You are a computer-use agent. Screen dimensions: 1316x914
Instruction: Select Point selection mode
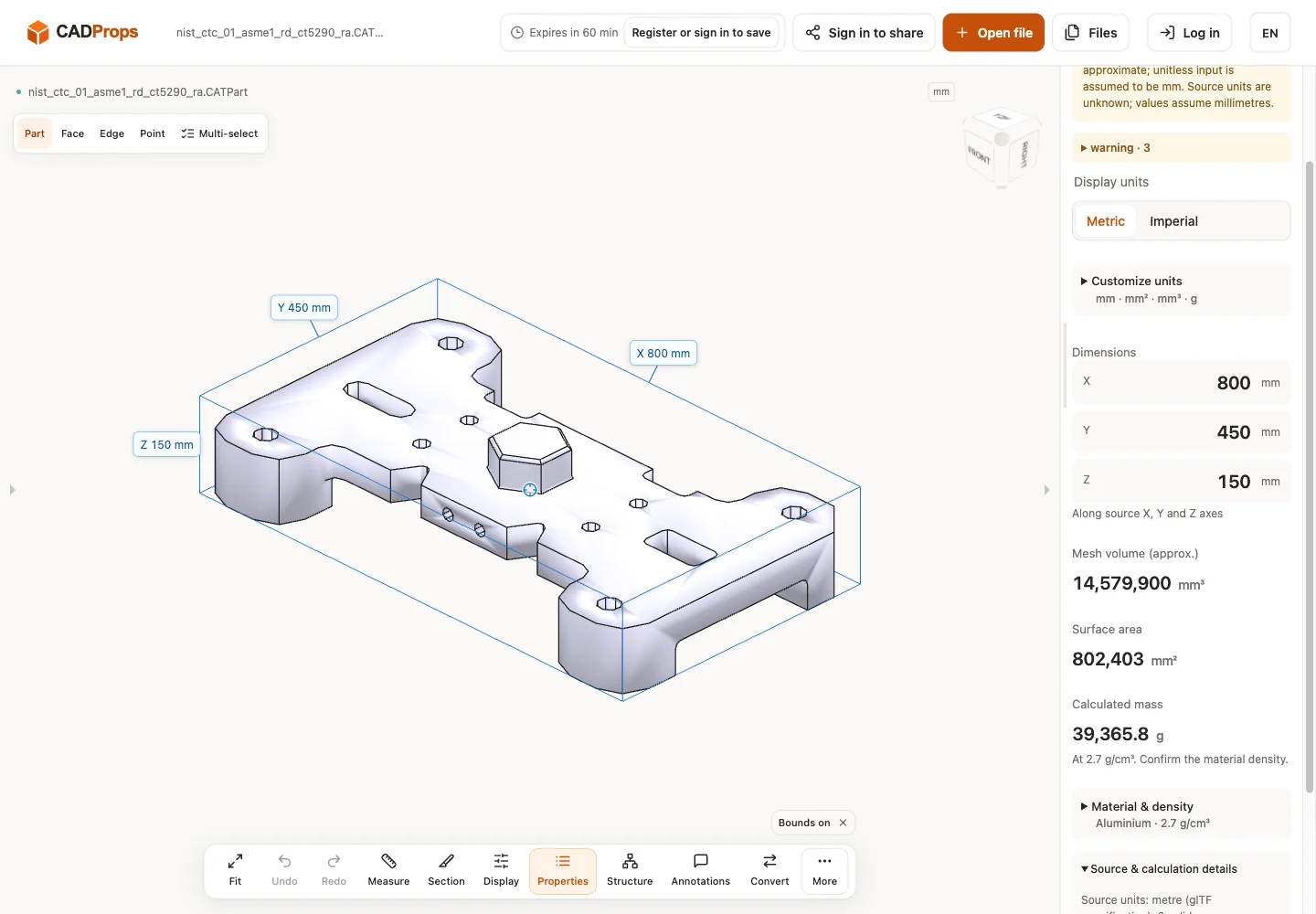pos(153,133)
